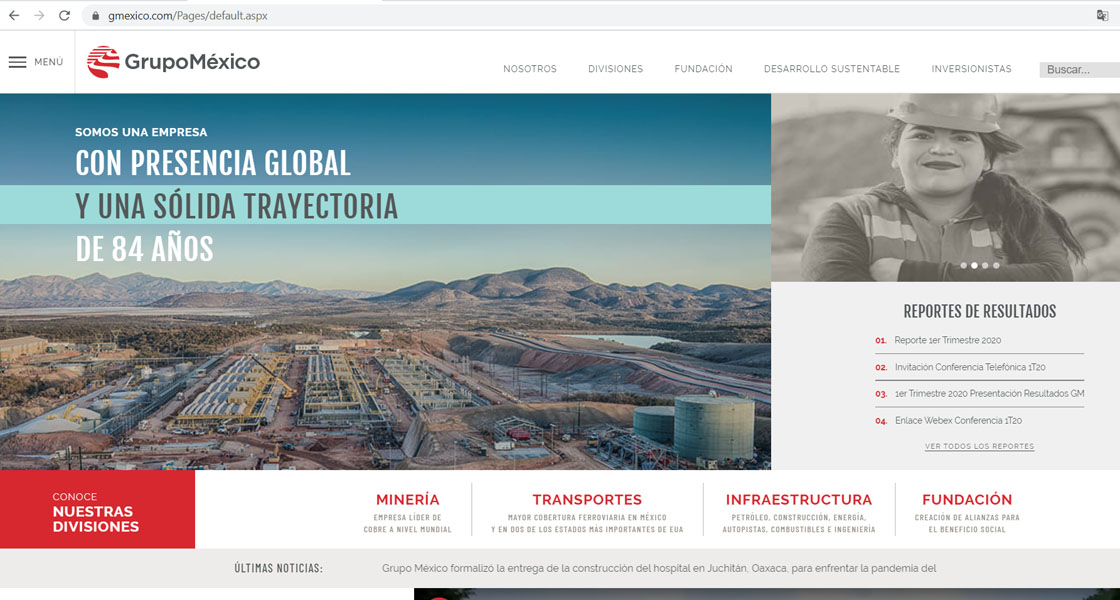View site security info via the lock icon
The height and width of the screenshot is (600, 1120).
(96, 16)
